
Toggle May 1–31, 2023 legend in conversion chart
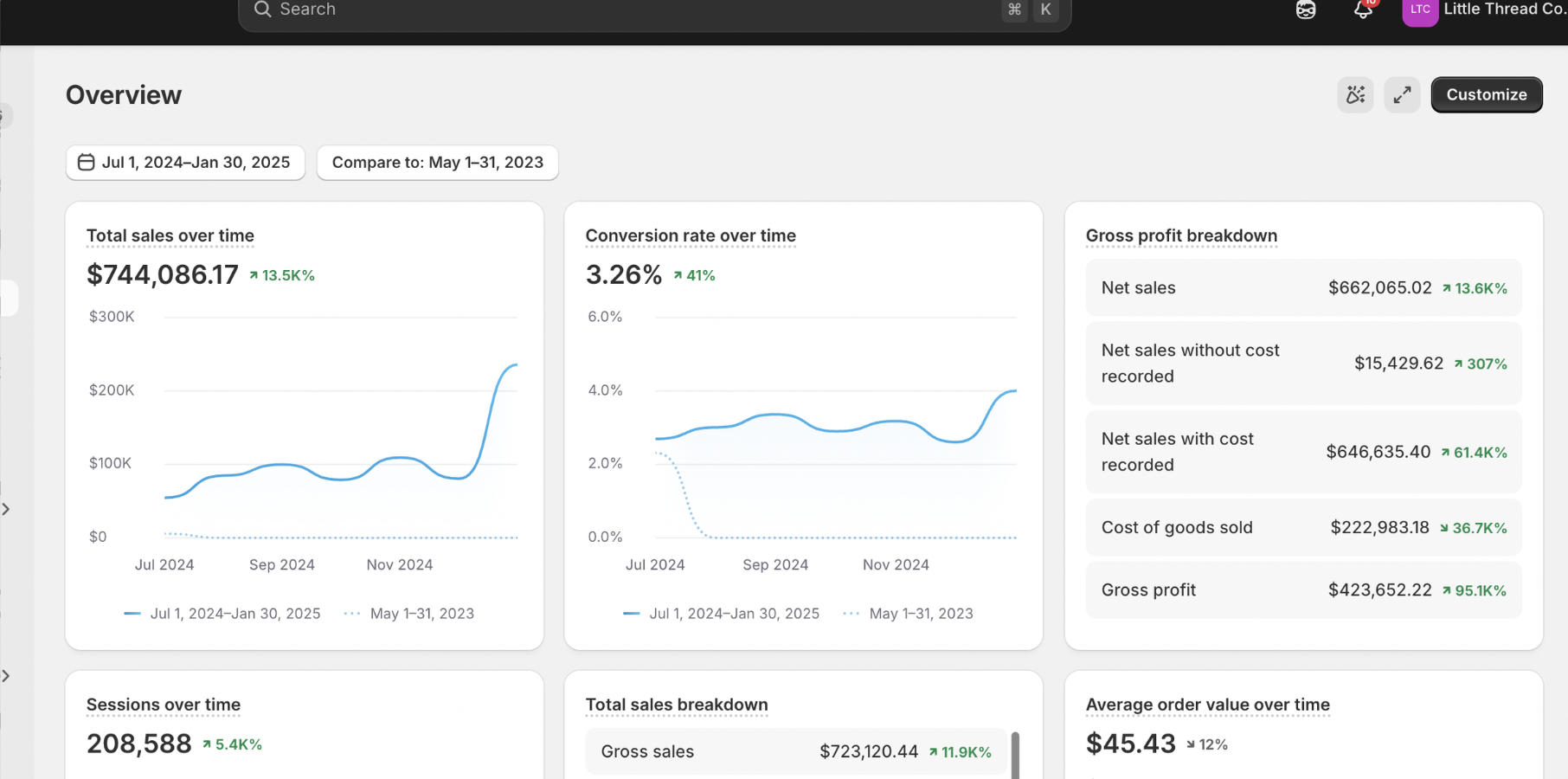tap(908, 614)
